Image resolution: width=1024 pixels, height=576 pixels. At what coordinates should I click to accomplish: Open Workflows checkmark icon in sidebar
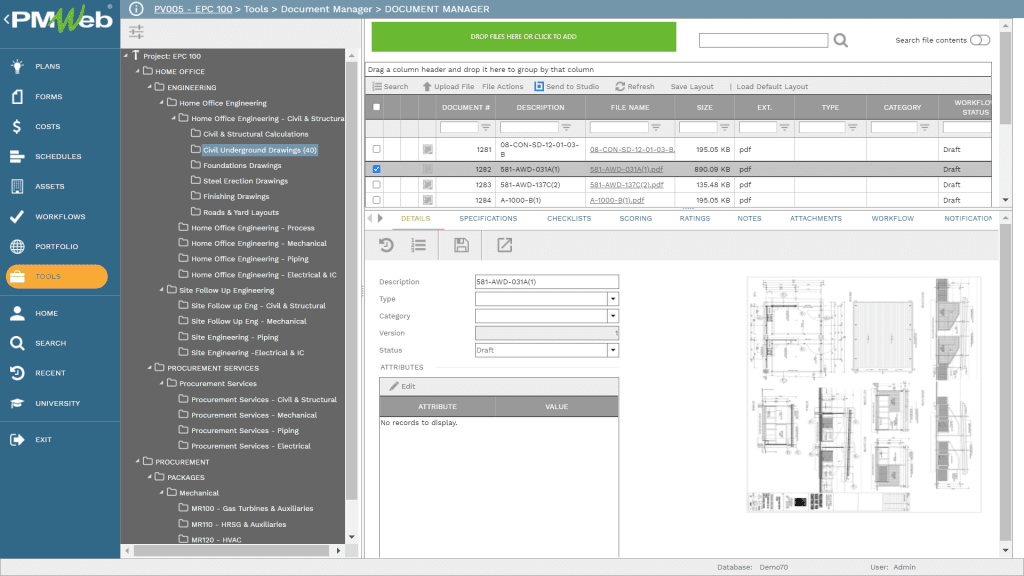pyautogui.click(x=17, y=216)
